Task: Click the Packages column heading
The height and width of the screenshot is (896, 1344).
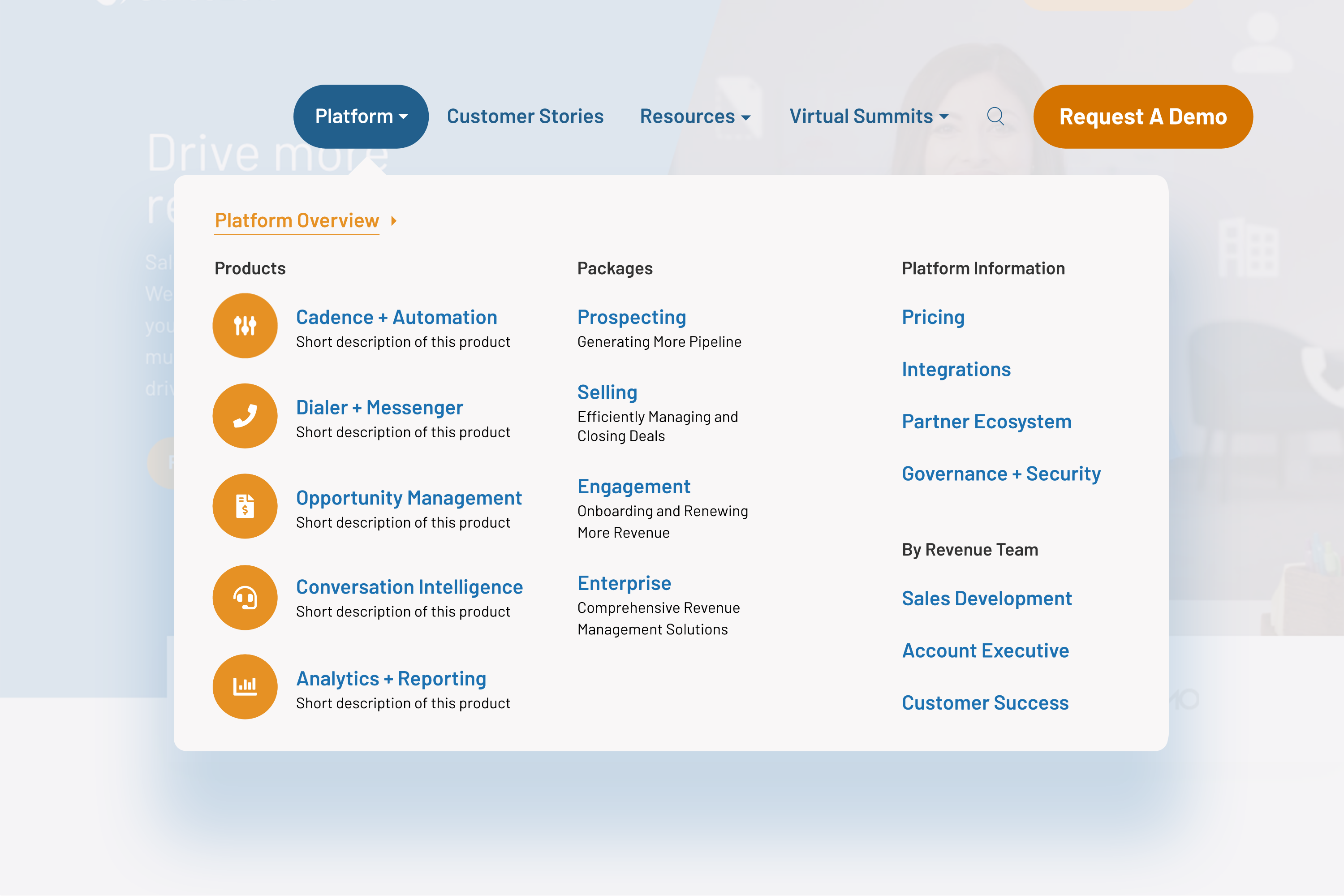Action: tap(615, 268)
